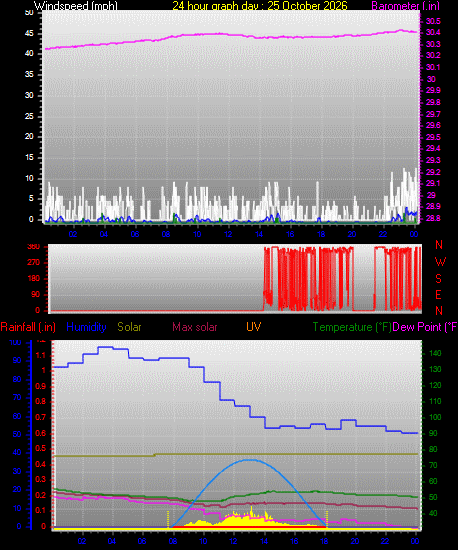This screenshot has height=550, width=458.
Task: Click the 110 temperature axis value
Action: pos(435,402)
